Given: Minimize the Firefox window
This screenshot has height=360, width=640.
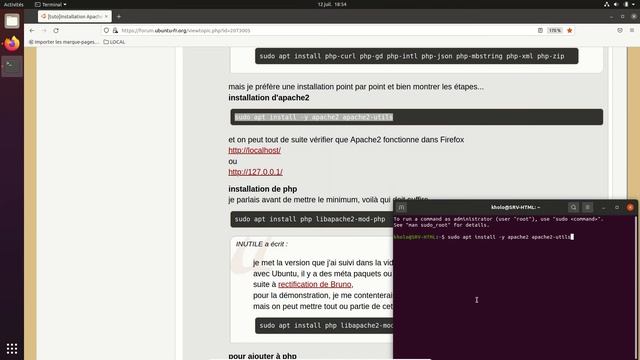Looking at the screenshot, I should coord(611,16).
